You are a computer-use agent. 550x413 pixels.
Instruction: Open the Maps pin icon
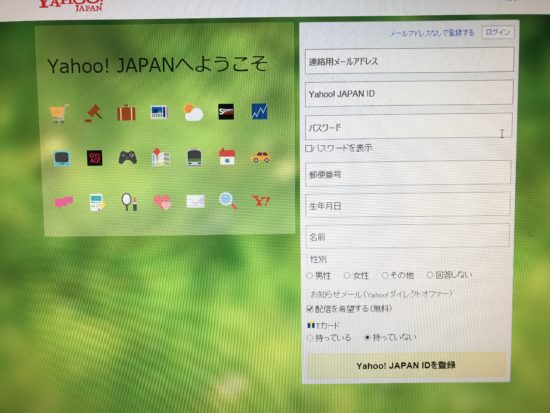pyautogui.click(x=161, y=157)
